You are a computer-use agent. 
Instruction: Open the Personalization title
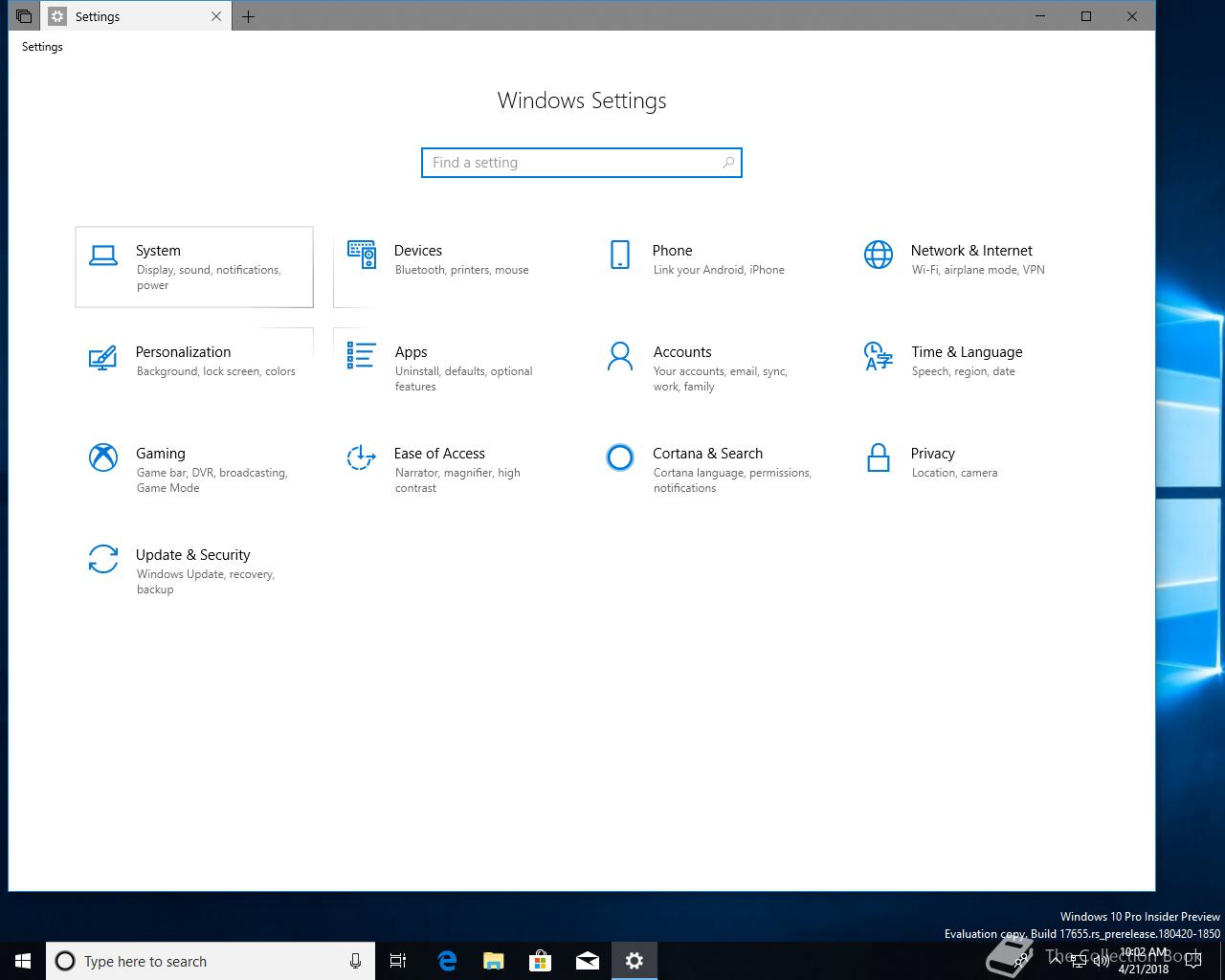pos(183,352)
